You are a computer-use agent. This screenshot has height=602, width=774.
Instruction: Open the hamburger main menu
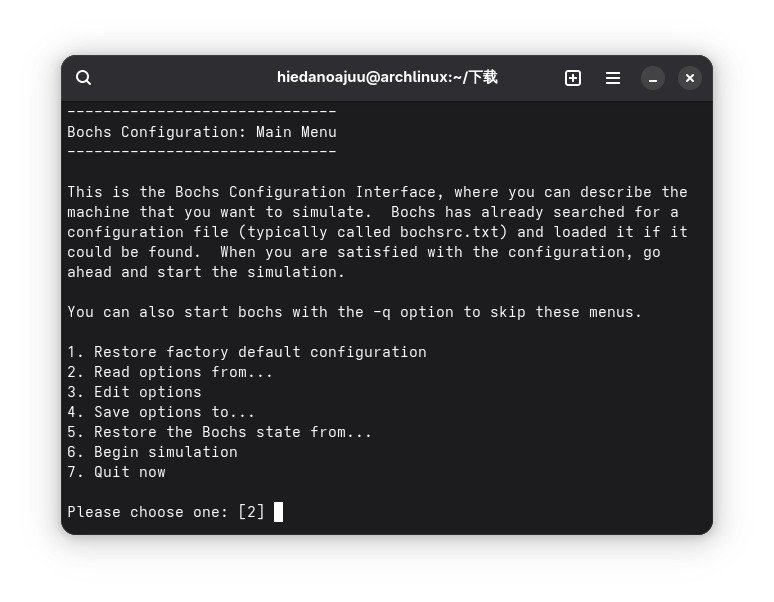click(613, 78)
